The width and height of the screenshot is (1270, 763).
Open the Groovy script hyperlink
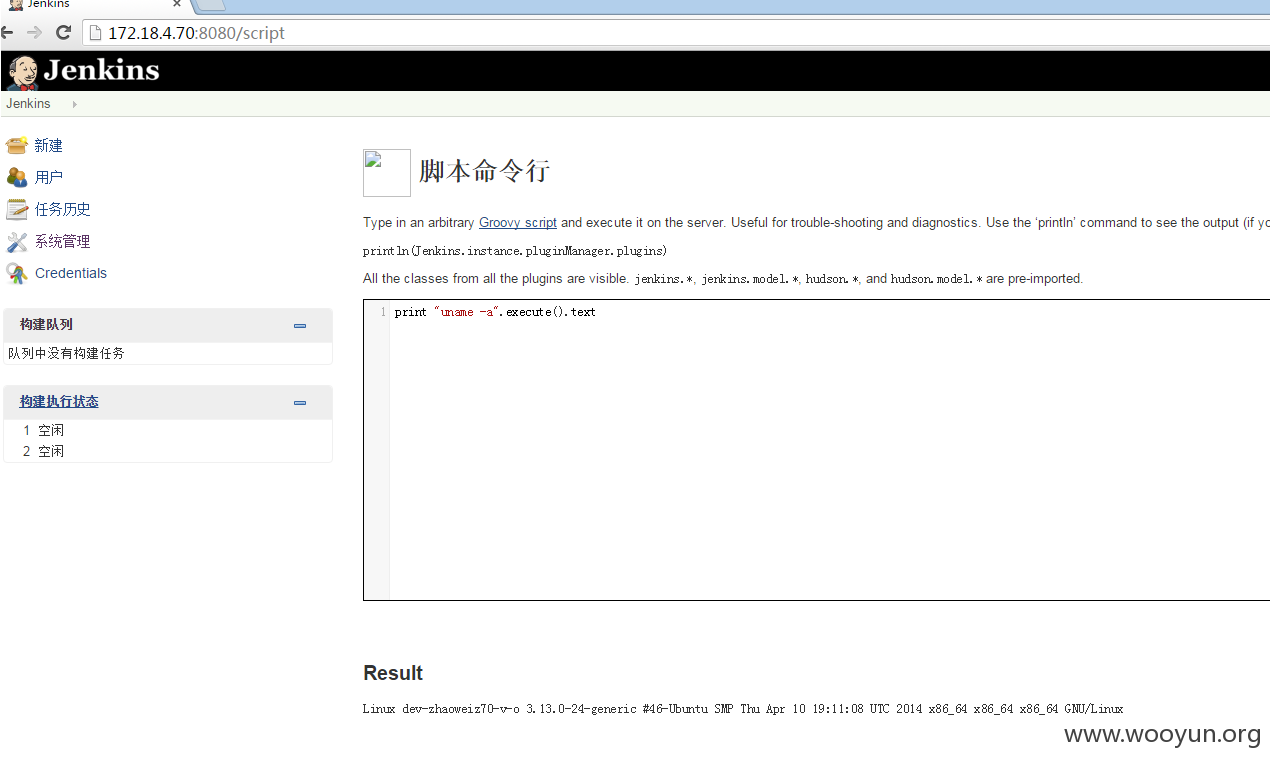517,223
